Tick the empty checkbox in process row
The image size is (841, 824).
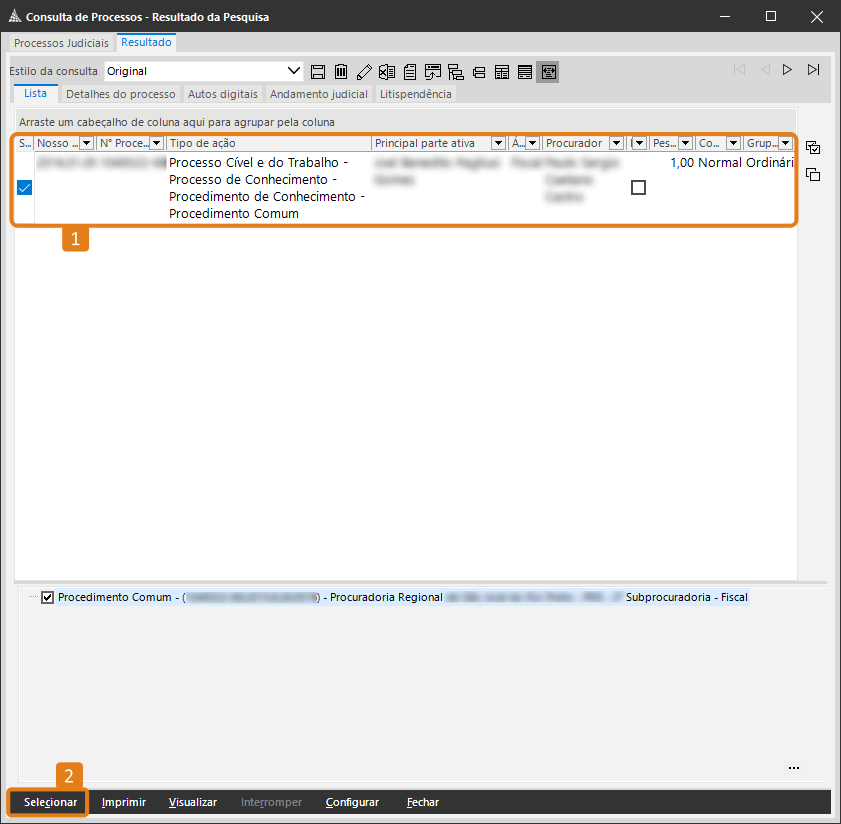(638, 188)
